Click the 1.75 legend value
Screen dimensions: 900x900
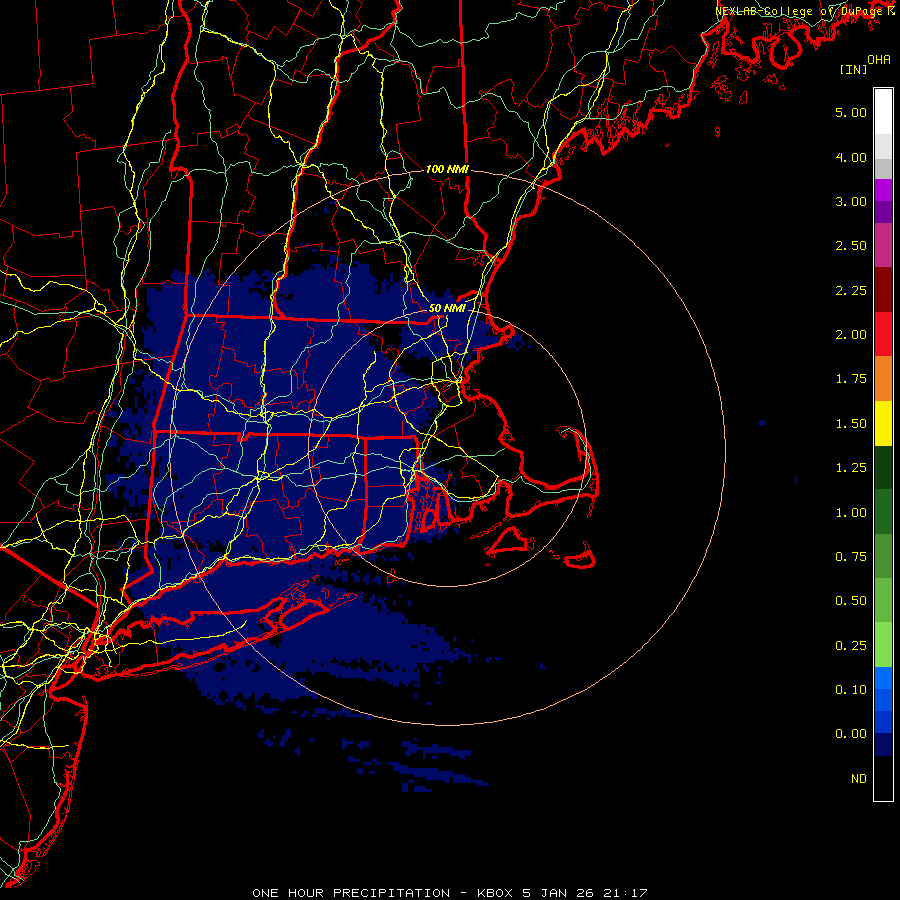[x=851, y=379]
